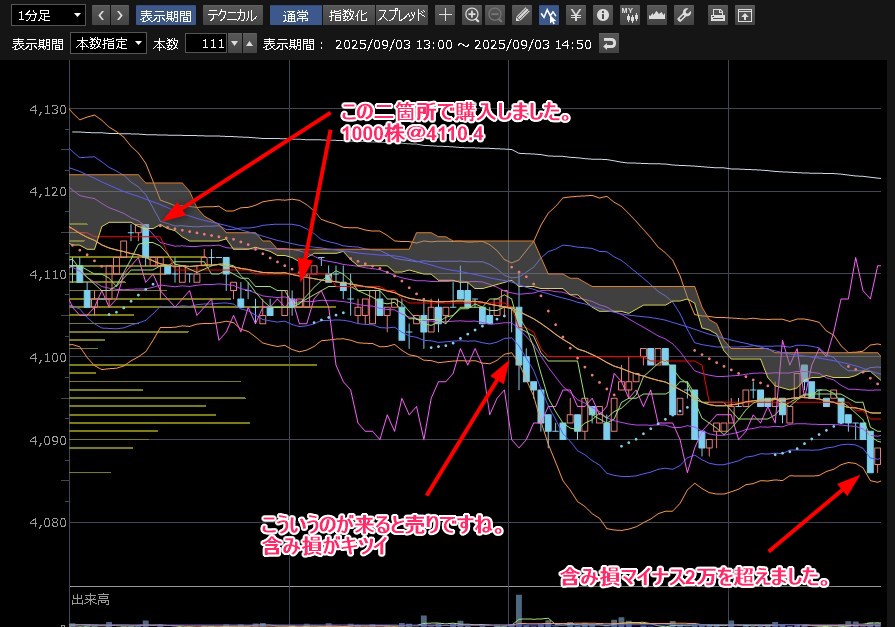Increase the bar count with the up arrow

click(249, 43)
